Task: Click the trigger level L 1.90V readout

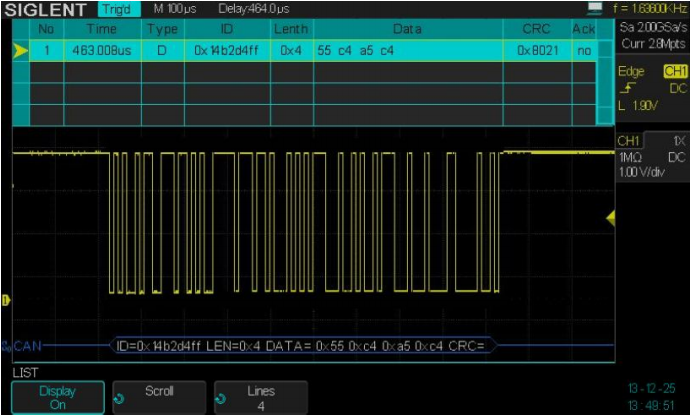Action: (638, 106)
